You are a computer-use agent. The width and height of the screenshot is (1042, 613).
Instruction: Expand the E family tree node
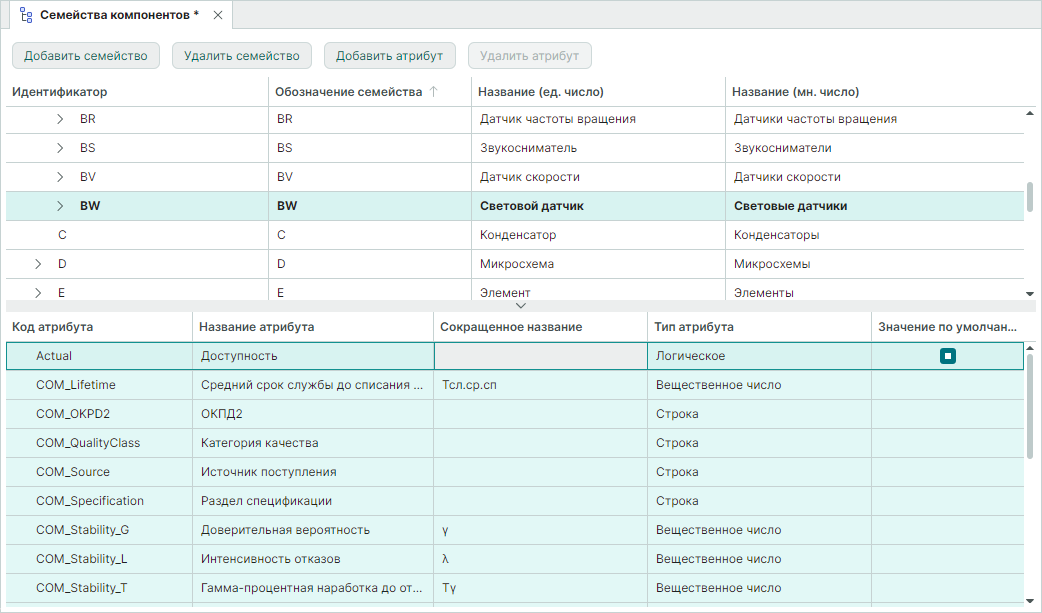pyautogui.click(x=38, y=293)
